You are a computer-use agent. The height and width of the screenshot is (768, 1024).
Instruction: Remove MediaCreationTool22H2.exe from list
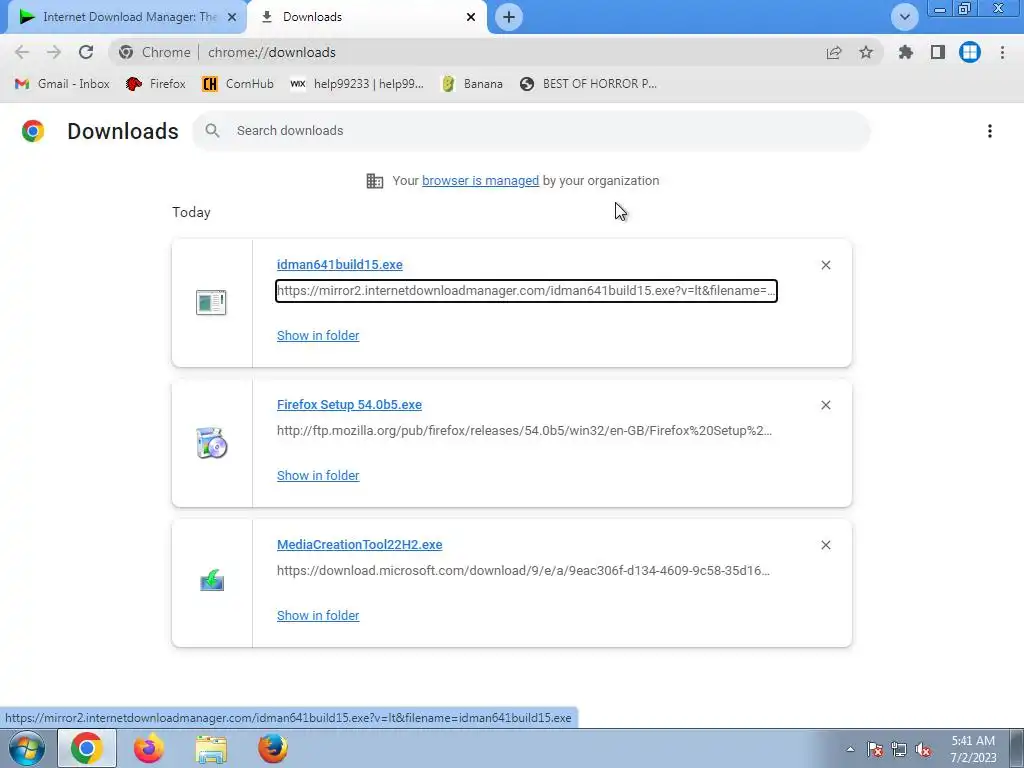click(825, 545)
